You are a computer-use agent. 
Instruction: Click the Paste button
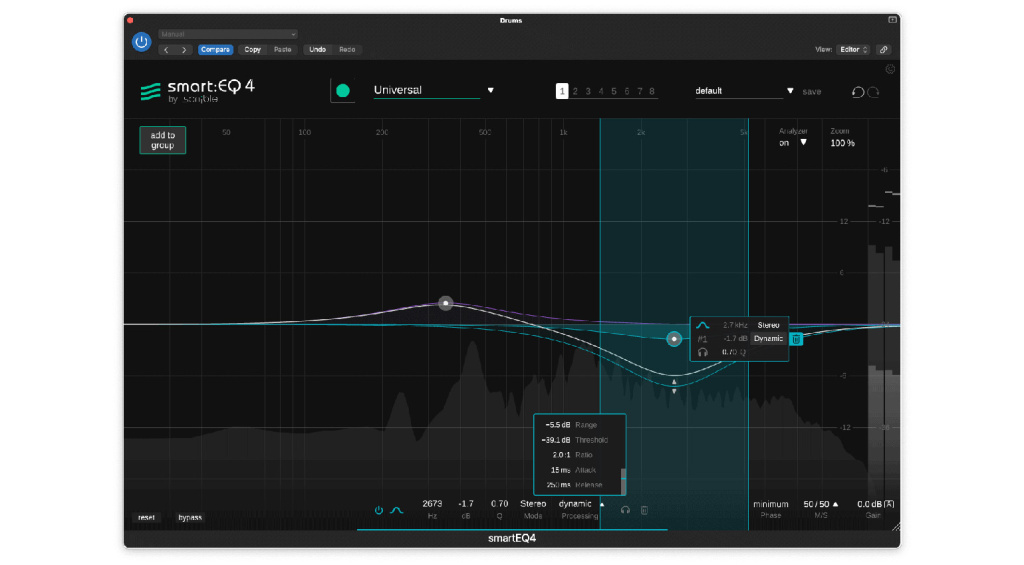[x=282, y=50]
